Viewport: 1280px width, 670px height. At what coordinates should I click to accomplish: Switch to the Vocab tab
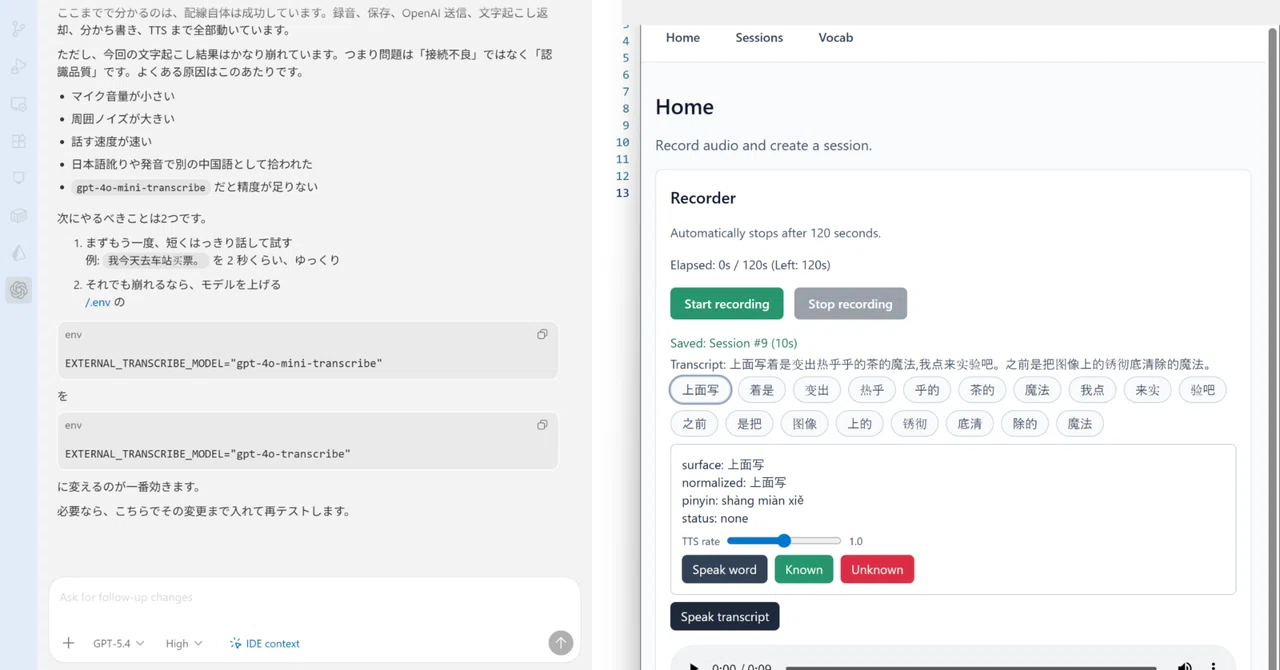coord(836,38)
